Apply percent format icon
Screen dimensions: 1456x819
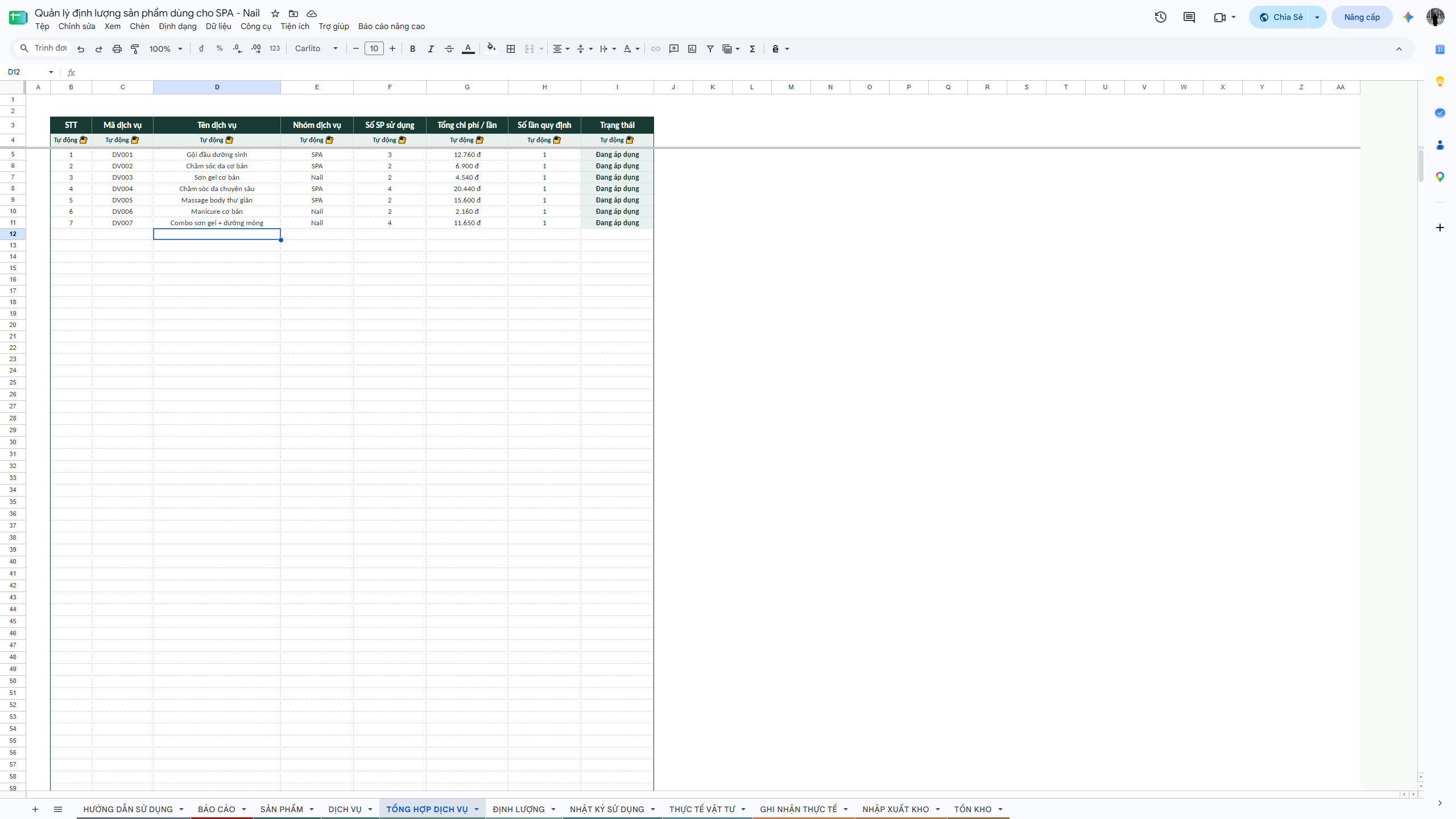point(220,49)
